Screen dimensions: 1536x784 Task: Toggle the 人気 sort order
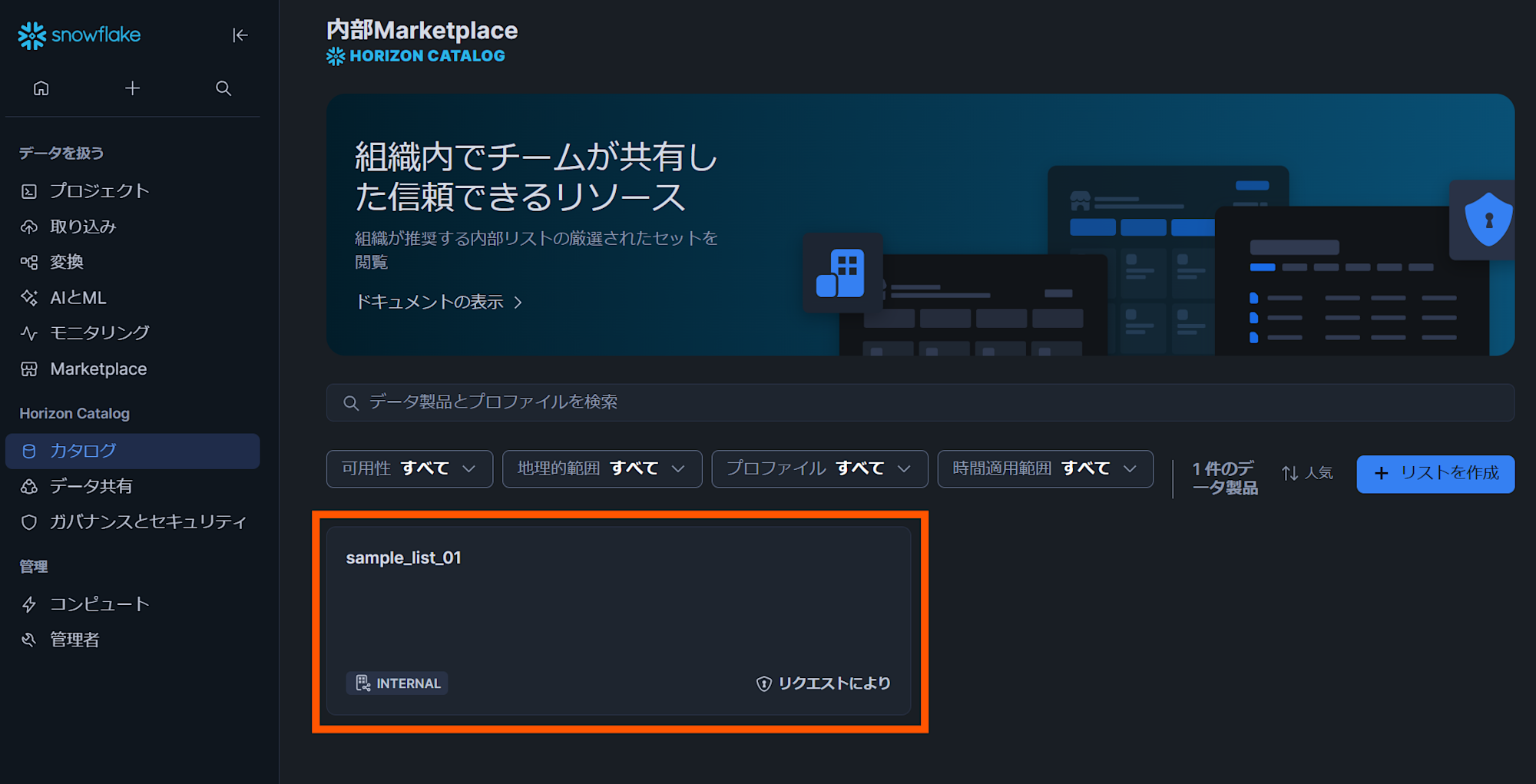point(1307,472)
